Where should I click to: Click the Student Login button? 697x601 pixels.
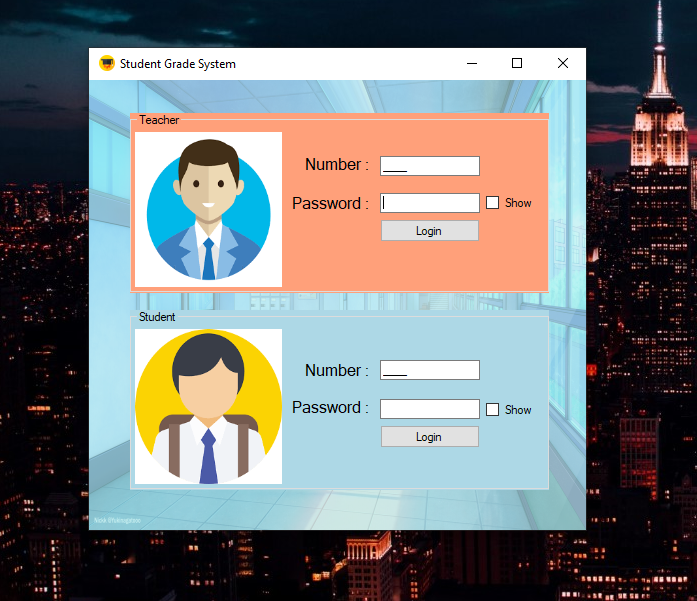point(430,437)
